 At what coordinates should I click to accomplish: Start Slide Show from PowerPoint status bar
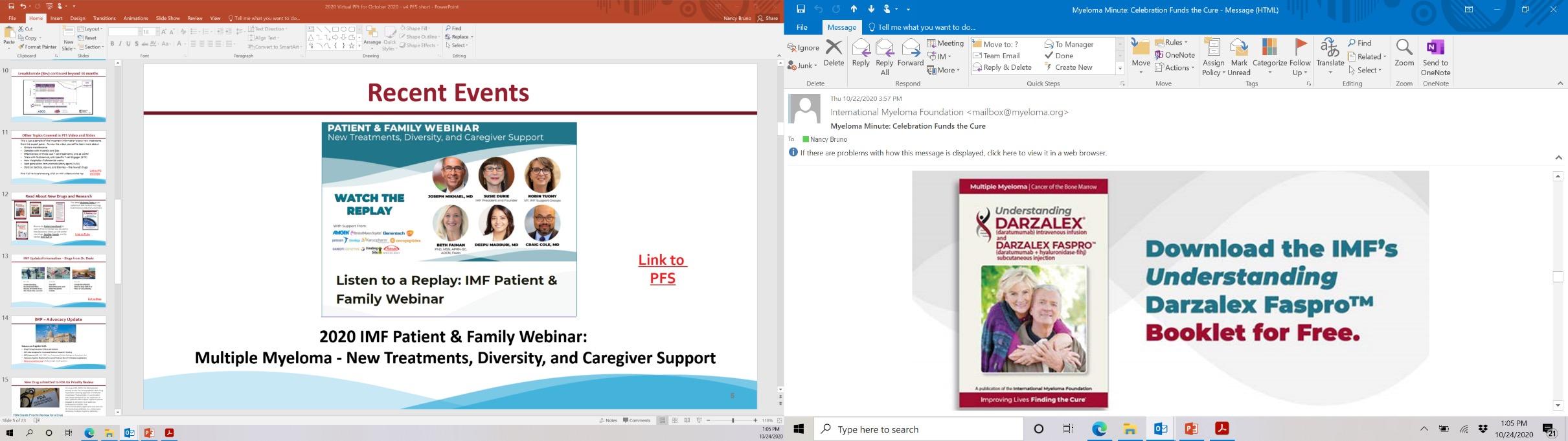coord(699,420)
